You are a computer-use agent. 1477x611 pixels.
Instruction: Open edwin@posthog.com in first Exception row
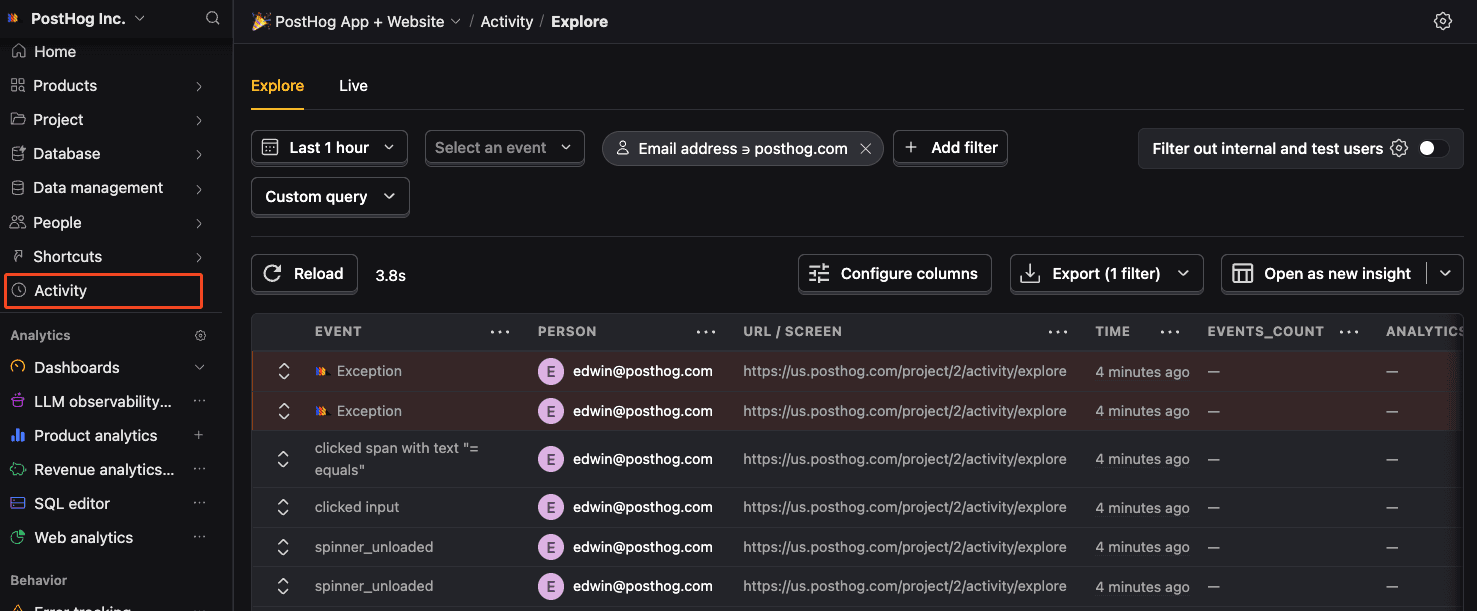coord(642,371)
